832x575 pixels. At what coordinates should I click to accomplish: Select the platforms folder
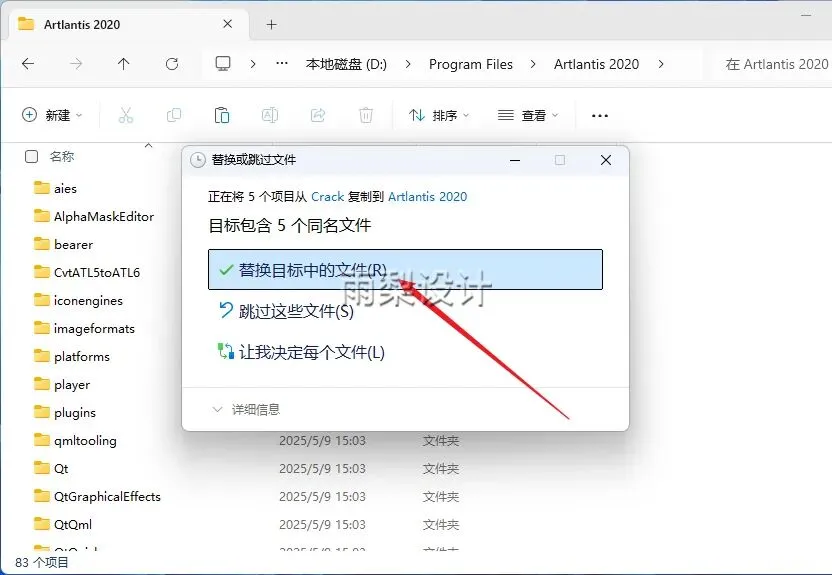(72, 356)
